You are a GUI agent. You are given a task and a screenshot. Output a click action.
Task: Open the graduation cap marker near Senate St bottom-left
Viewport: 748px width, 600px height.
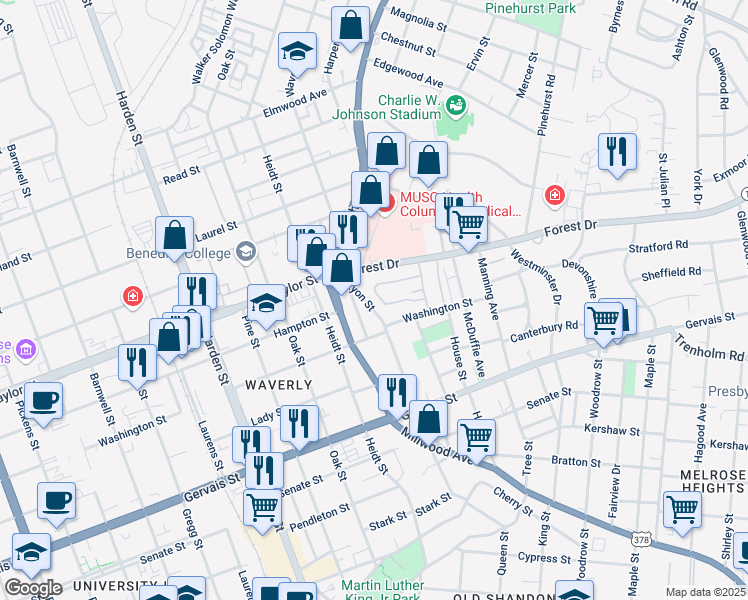(x=31, y=553)
